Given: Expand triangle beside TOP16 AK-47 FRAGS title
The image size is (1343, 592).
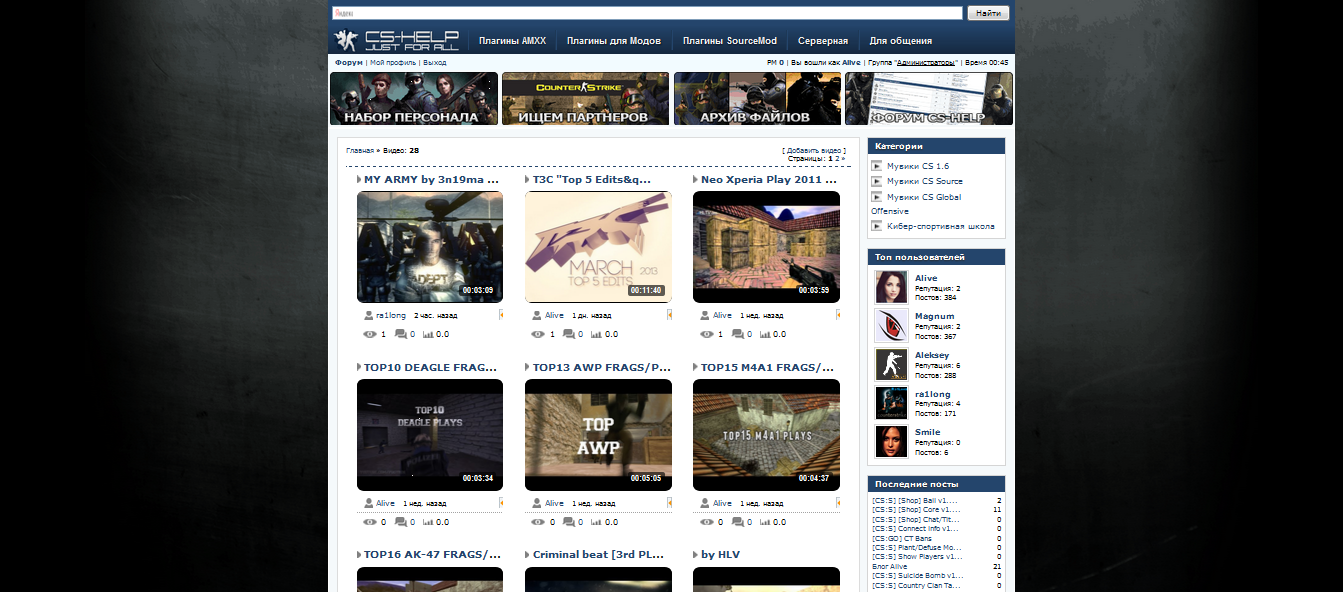Looking at the screenshot, I should (359, 554).
